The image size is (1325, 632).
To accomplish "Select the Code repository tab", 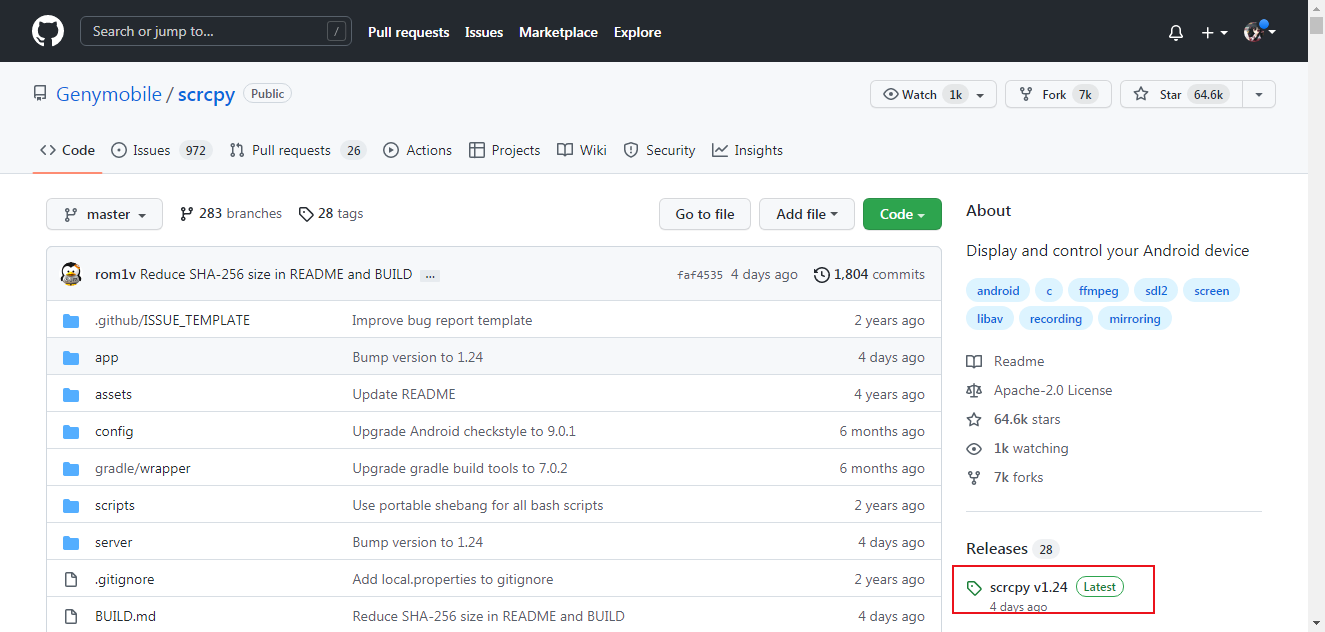I will click(x=67, y=150).
